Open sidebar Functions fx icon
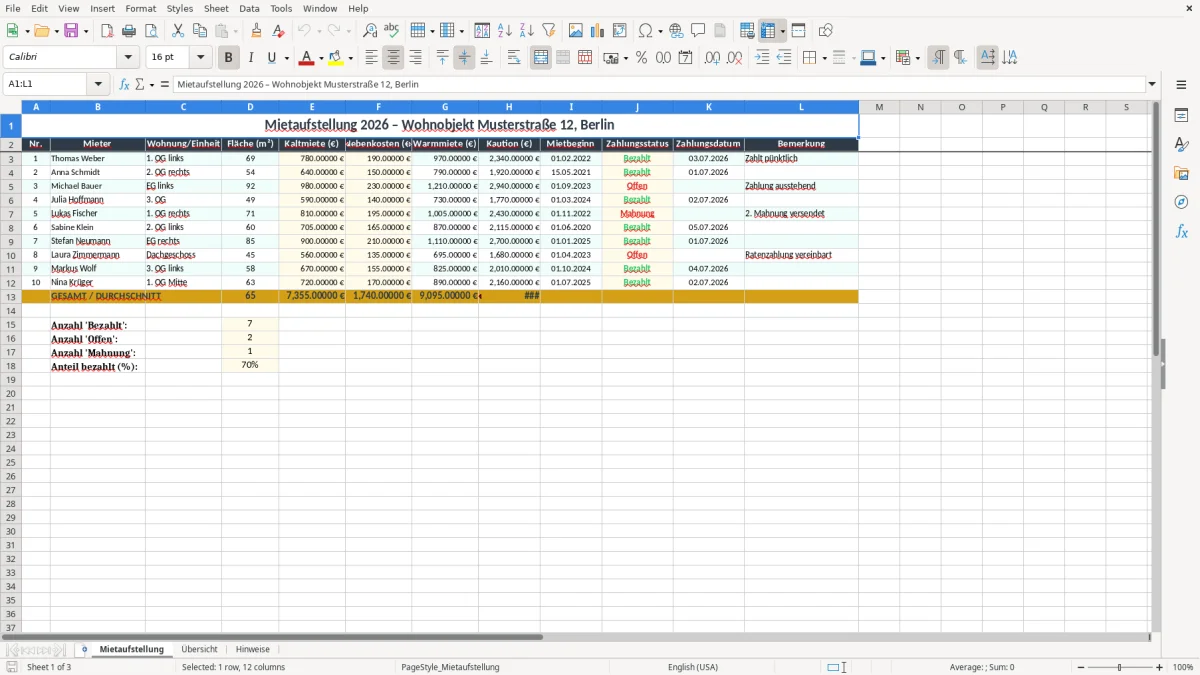Image resolution: width=1200 pixels, height=675 pixels. coord(1181,231)
